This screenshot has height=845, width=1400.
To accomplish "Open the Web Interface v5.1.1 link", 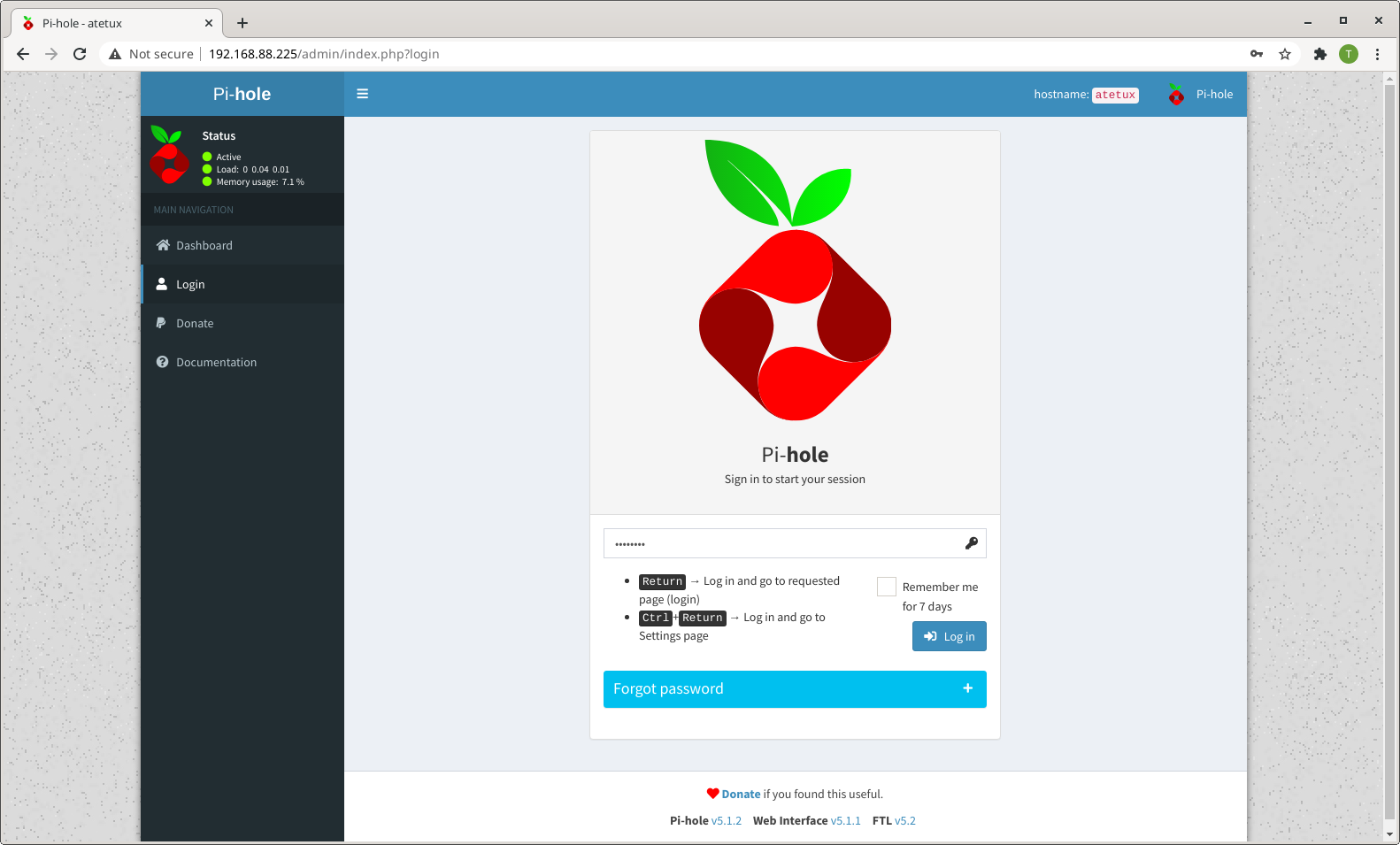I will [845, 821].
